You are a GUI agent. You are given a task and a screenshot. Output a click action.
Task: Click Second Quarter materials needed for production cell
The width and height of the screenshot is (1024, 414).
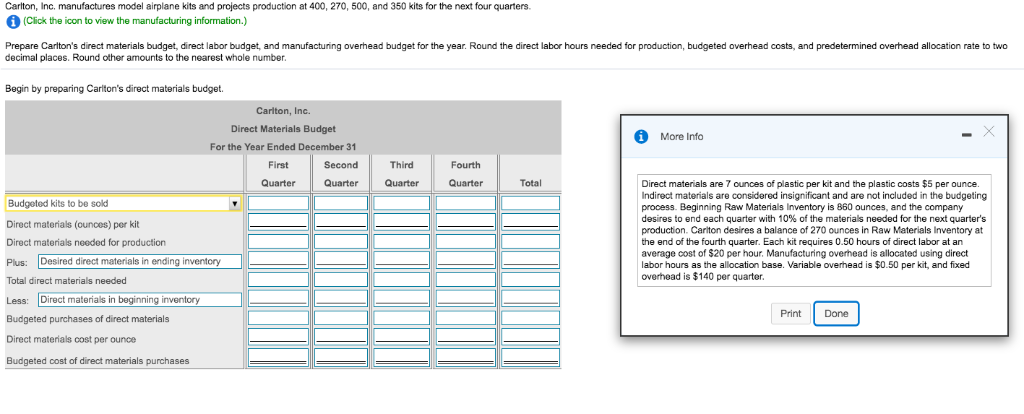click(x=340, y=242)
